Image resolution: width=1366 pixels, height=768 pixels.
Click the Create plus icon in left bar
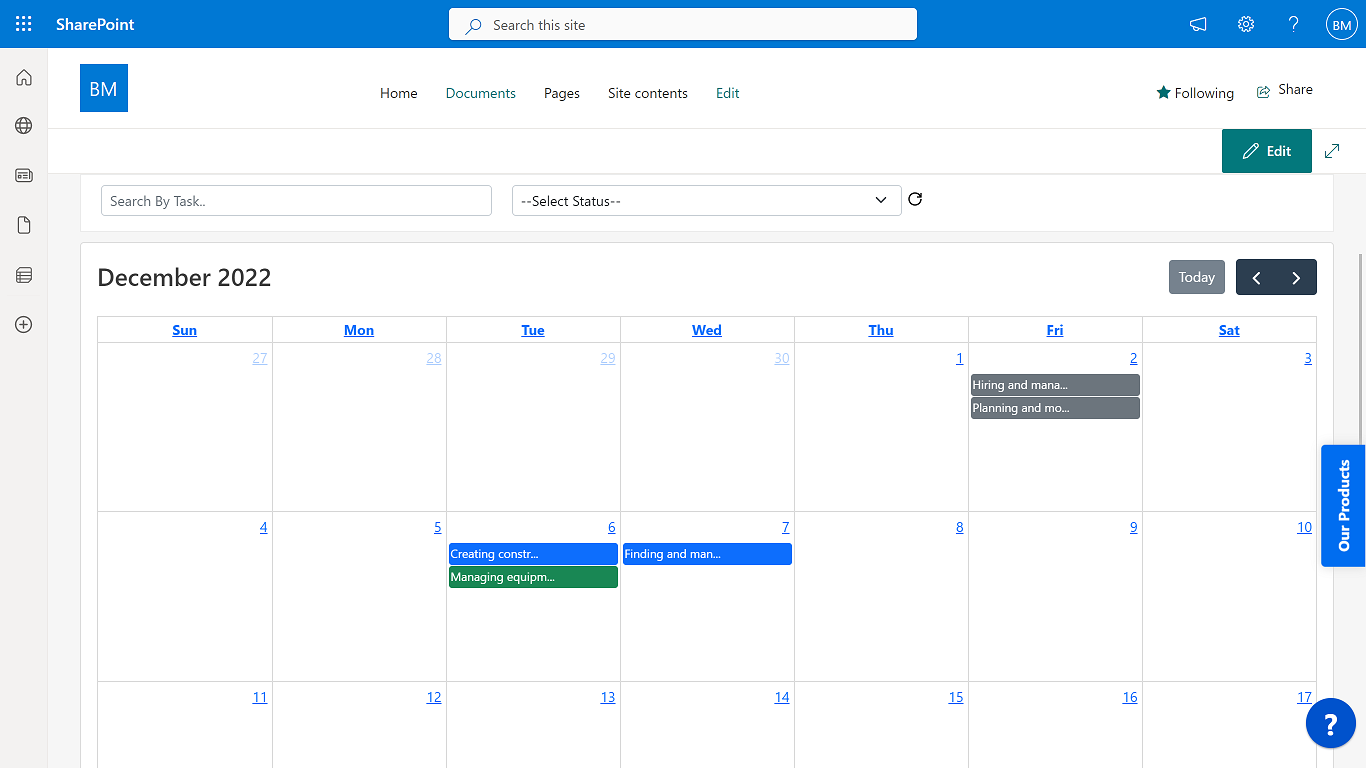24,324
